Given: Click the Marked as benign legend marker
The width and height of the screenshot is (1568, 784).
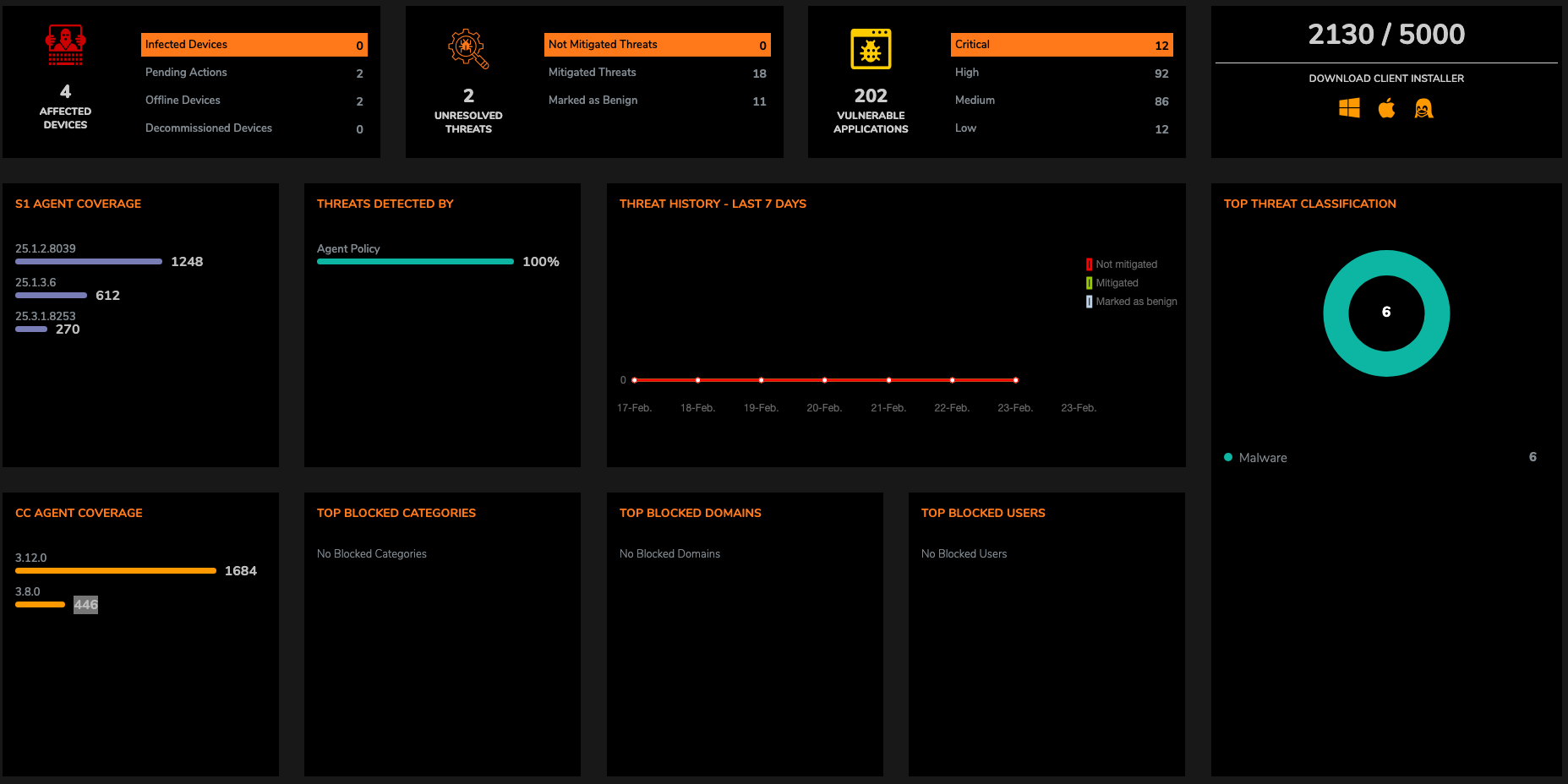Looking at the screenshot, I should click(x=1089, y=302).
